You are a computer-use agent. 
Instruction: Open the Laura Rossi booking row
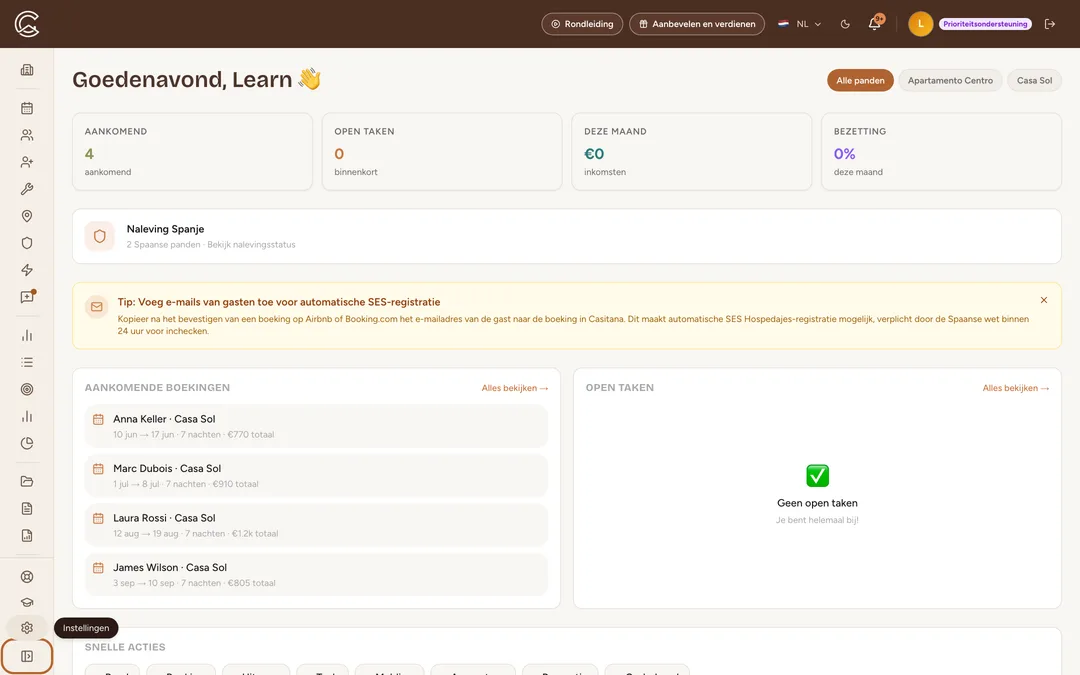pos(316,526)
